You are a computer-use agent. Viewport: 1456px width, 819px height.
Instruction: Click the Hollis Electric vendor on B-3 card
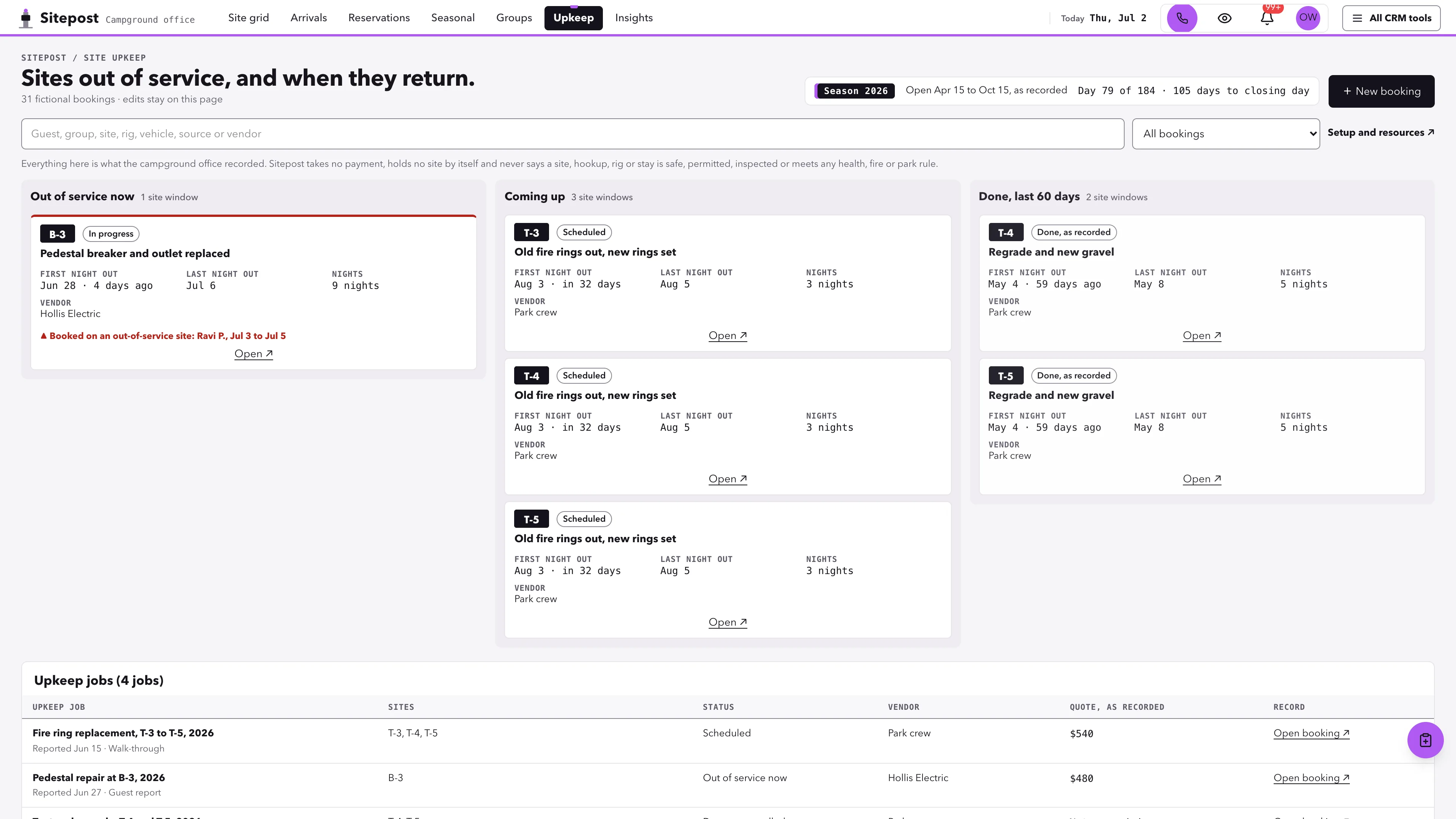click(70, 314)
